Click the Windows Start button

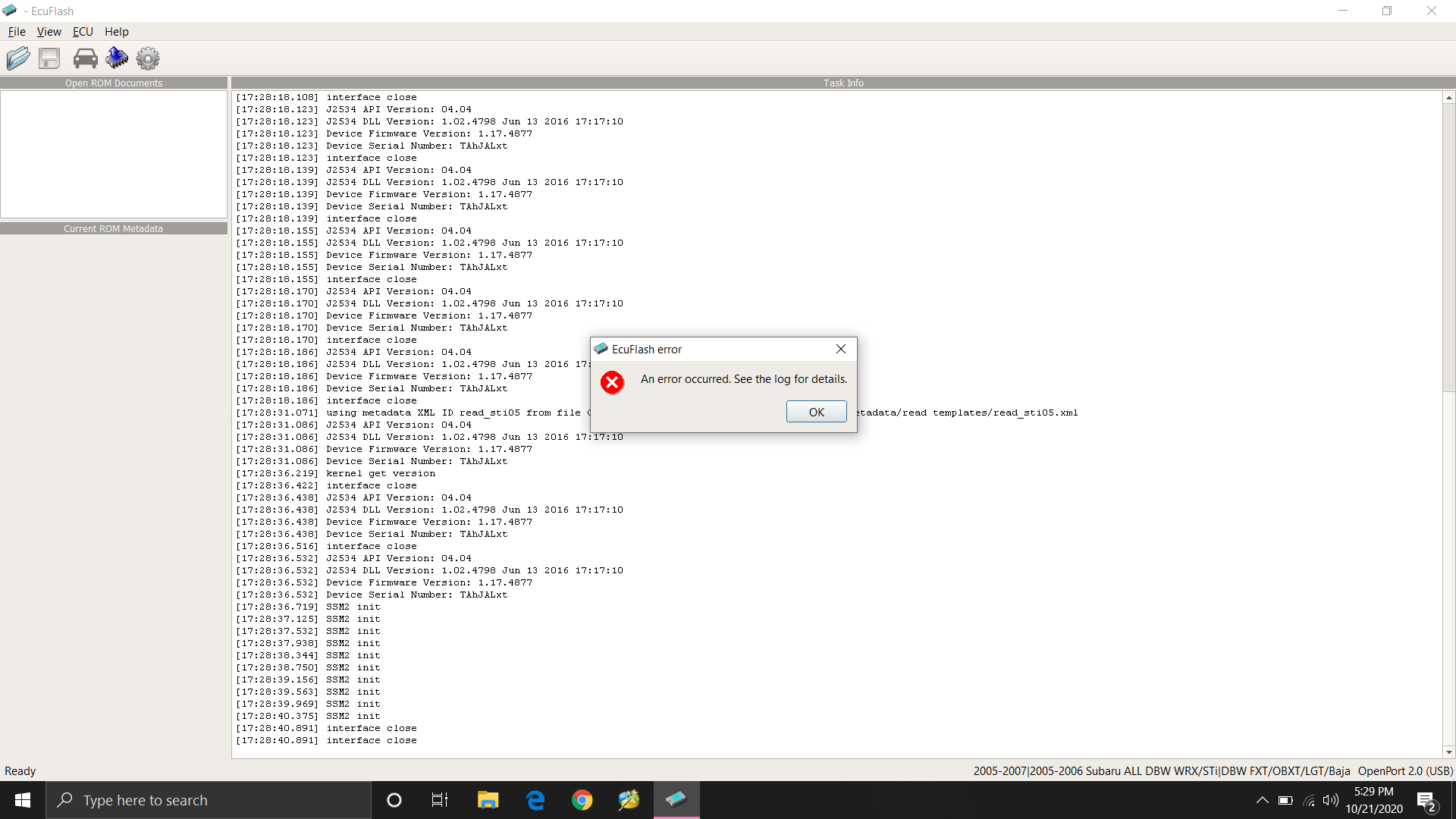(x=23, y=800)
